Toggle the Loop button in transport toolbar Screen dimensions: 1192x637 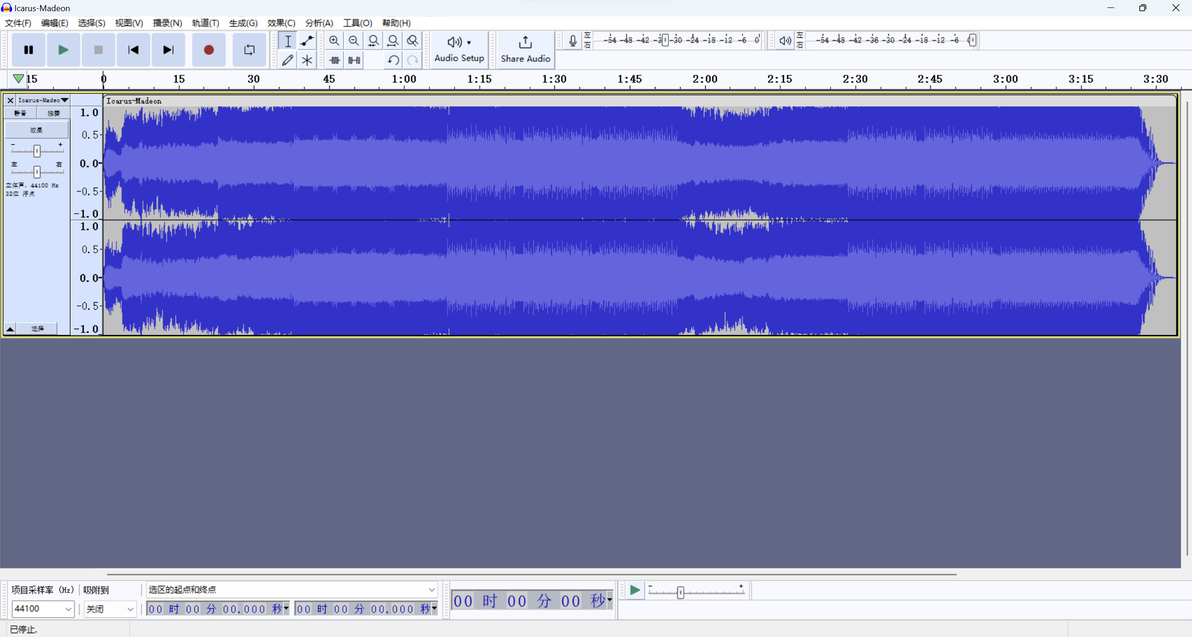(x=249, y=49)
